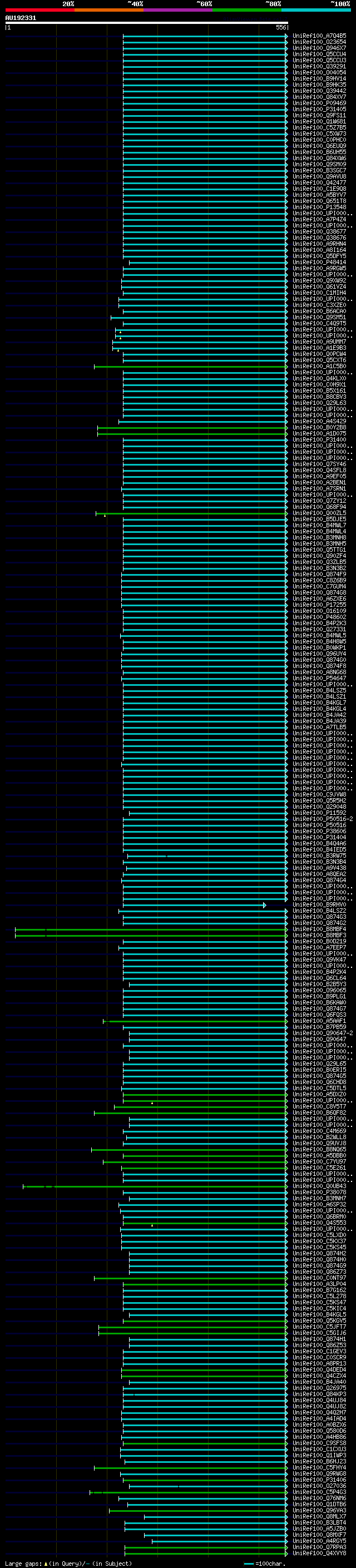Click the UniRef100_P48414 label

click(319, 263)
